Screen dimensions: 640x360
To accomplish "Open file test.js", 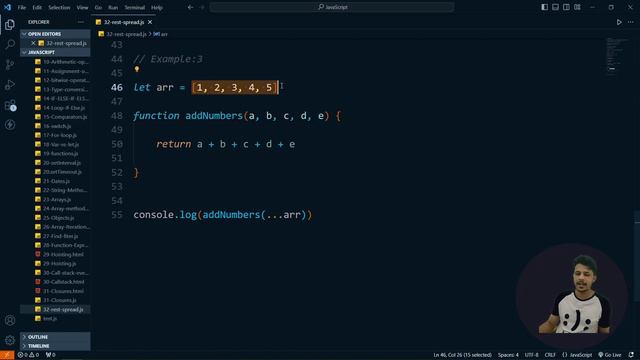I will pyautogui.click(x=50, y=318).
